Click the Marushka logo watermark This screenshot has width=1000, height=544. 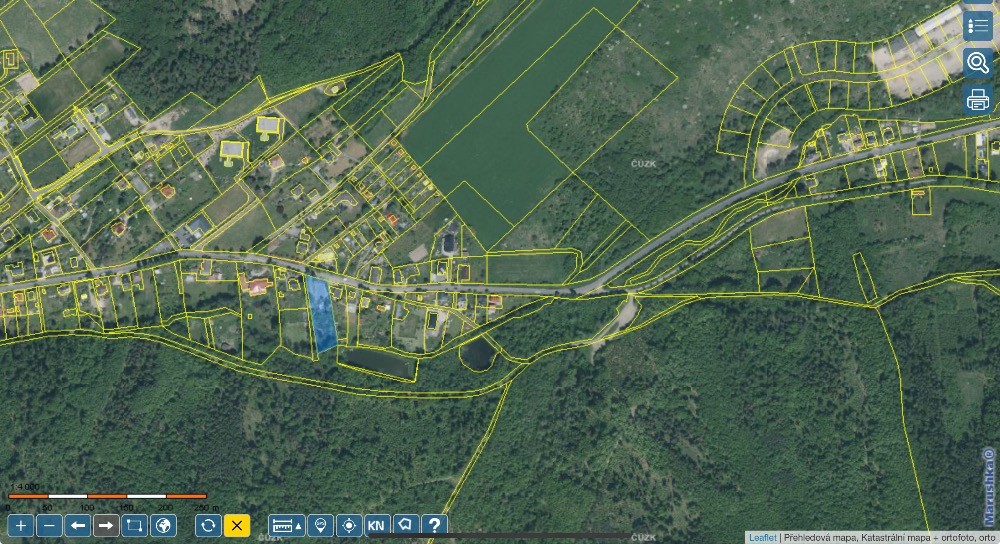tap(988, 487)
